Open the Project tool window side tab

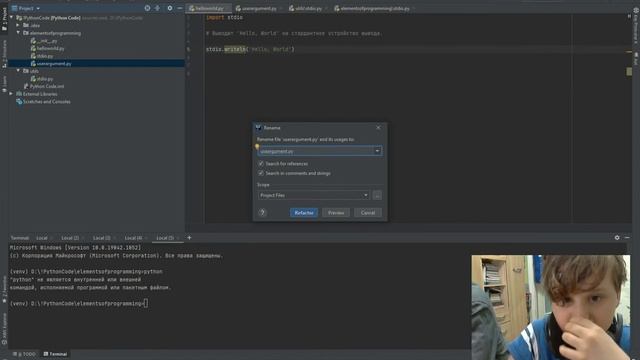(x=4, y=20)
